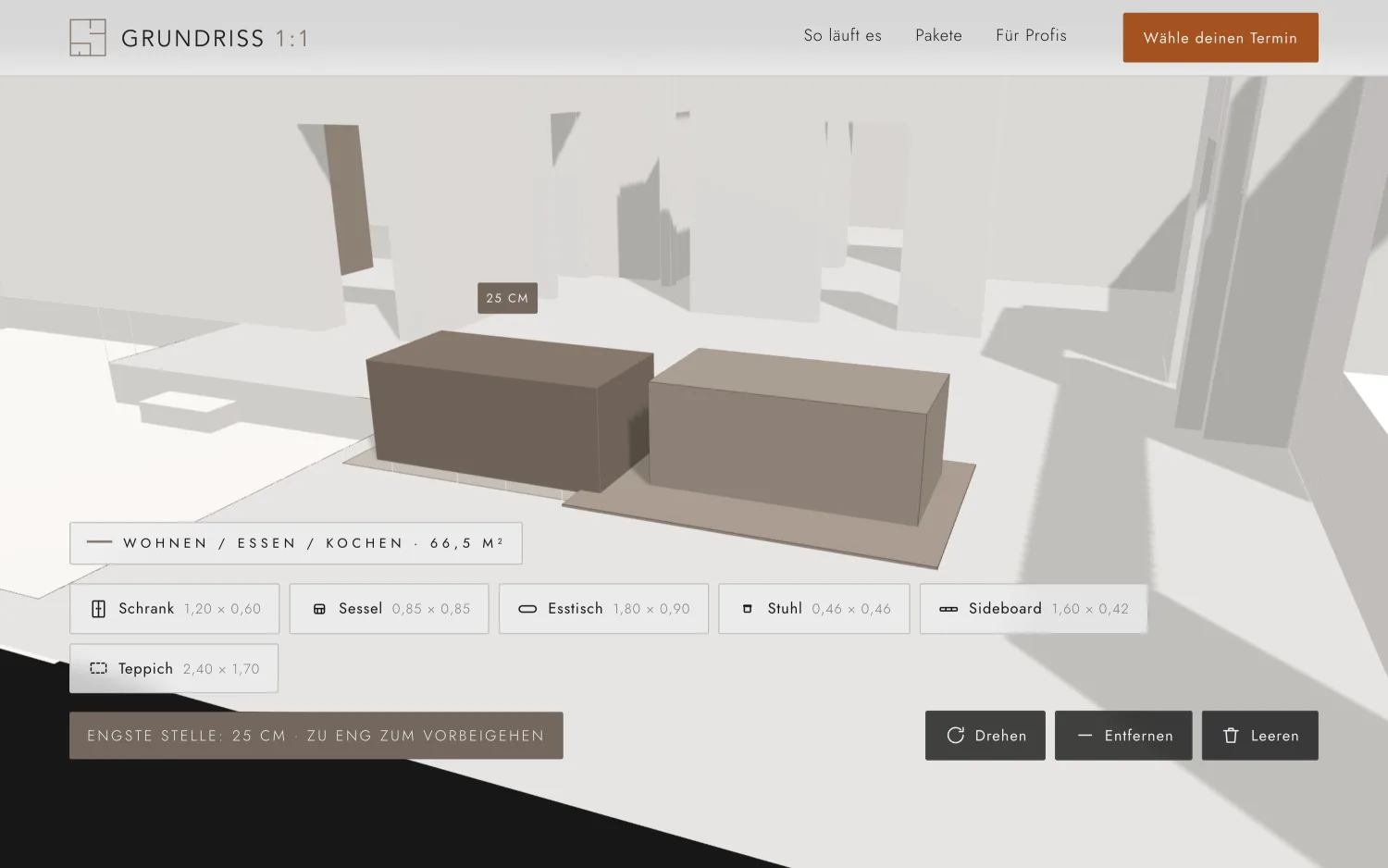Open the Pakete menu item
The width and height of the screenshot is (1388, 868).
pyautogui.click(x=938, y=35)
